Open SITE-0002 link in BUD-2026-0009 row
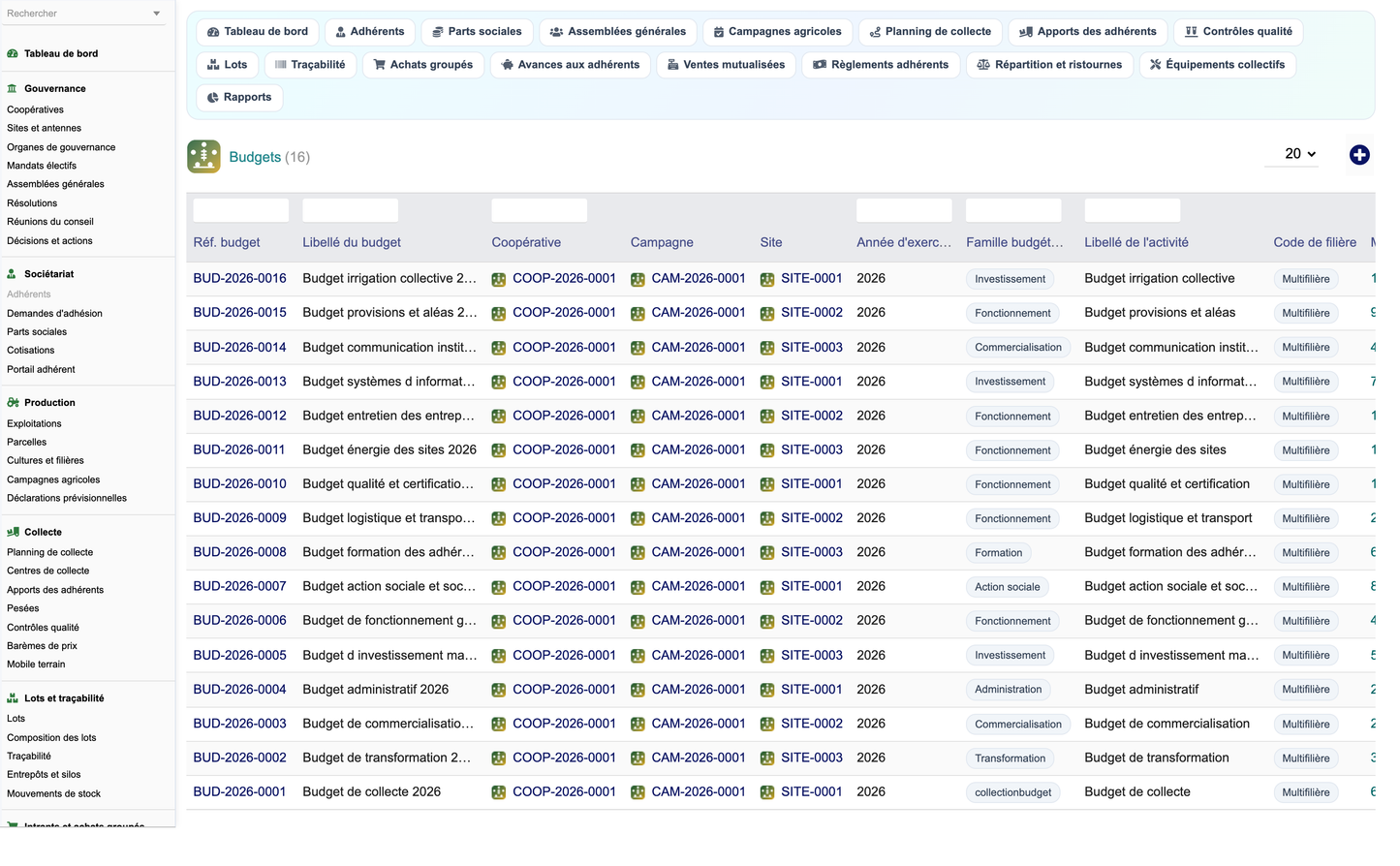Screen dimensions: 1400x866 click(812, 518)
